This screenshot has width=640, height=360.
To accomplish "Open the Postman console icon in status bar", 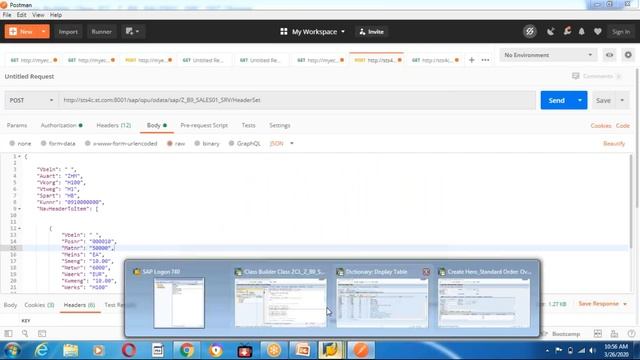I will [42, 333].
